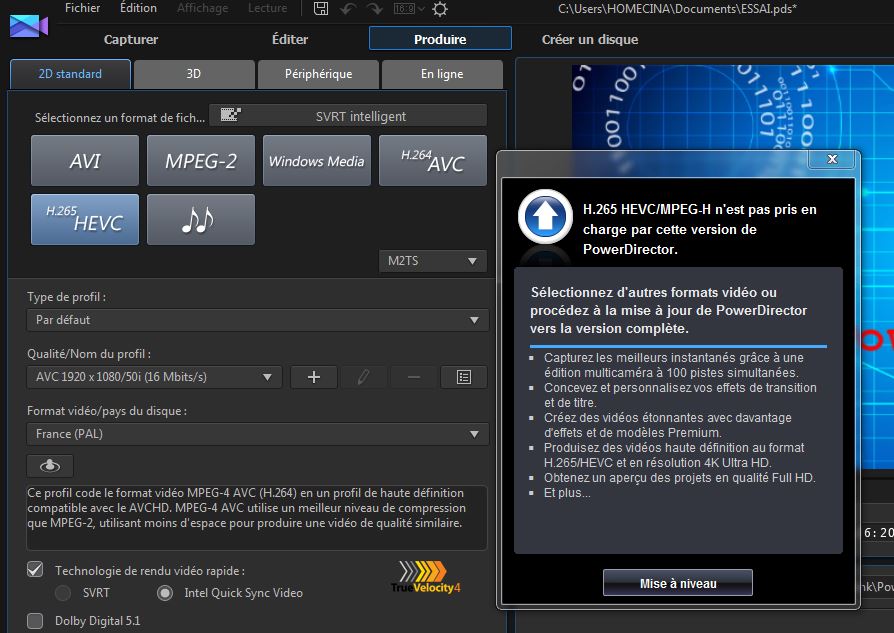This screenshot has width=894, height=633.
Task: Switch to the 3D tab
Action: 194,74
